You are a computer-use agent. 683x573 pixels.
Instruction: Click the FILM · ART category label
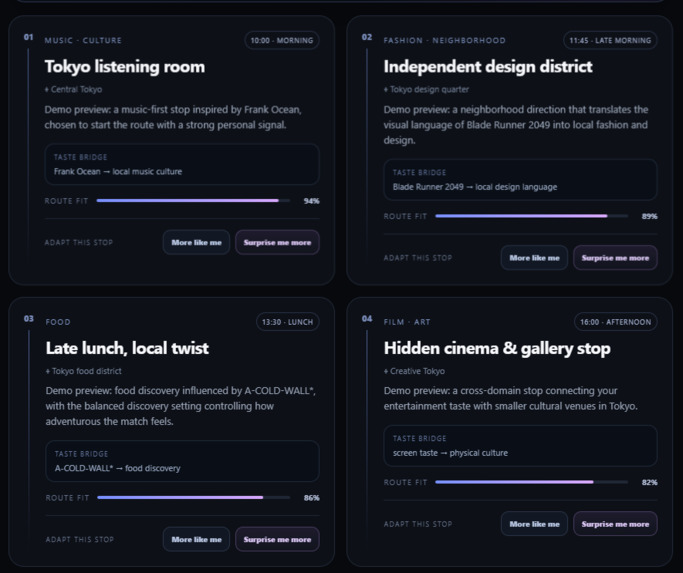(x=407, y=322)
